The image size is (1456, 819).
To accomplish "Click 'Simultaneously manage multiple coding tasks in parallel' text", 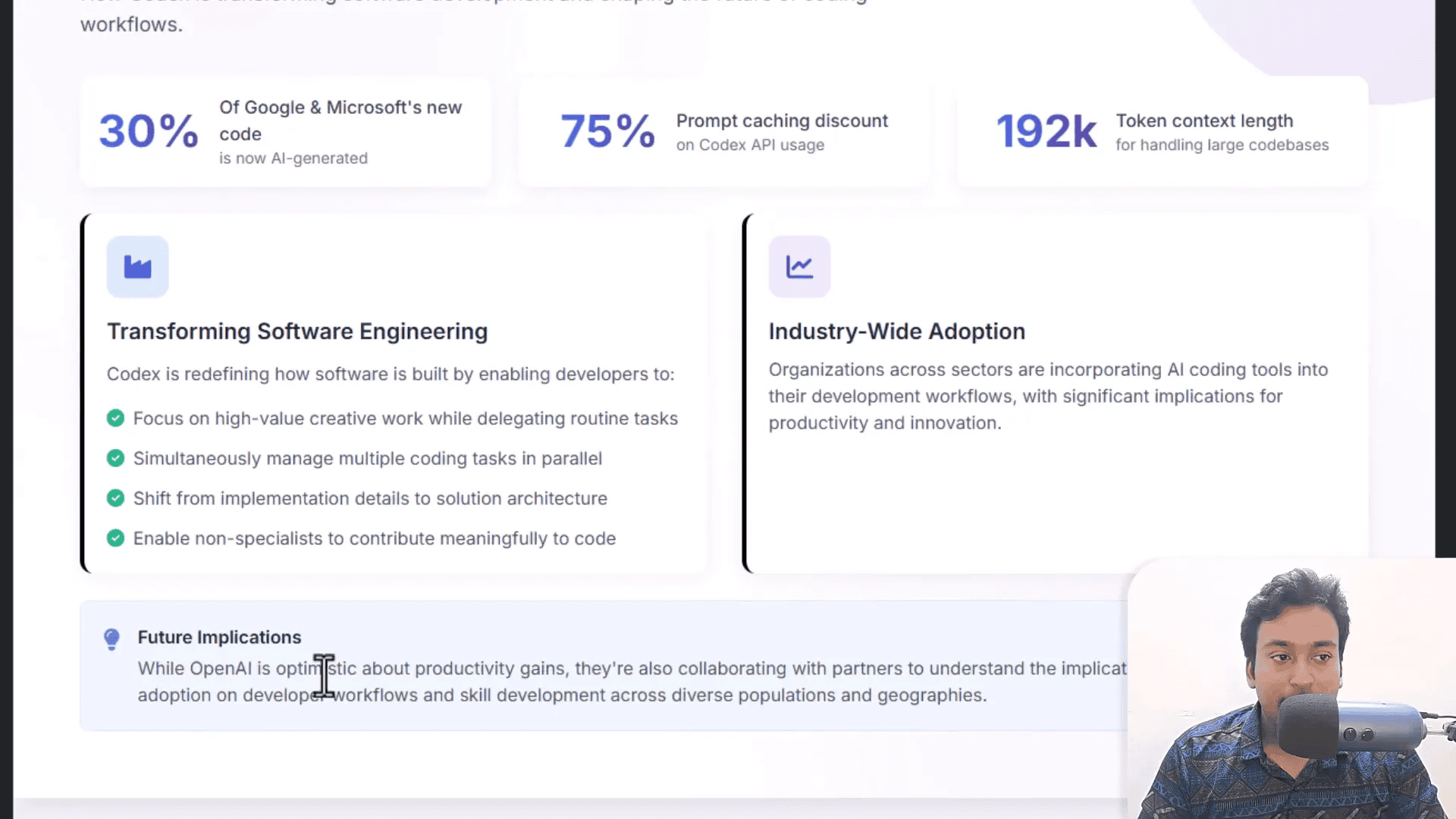I will [368, 459].
